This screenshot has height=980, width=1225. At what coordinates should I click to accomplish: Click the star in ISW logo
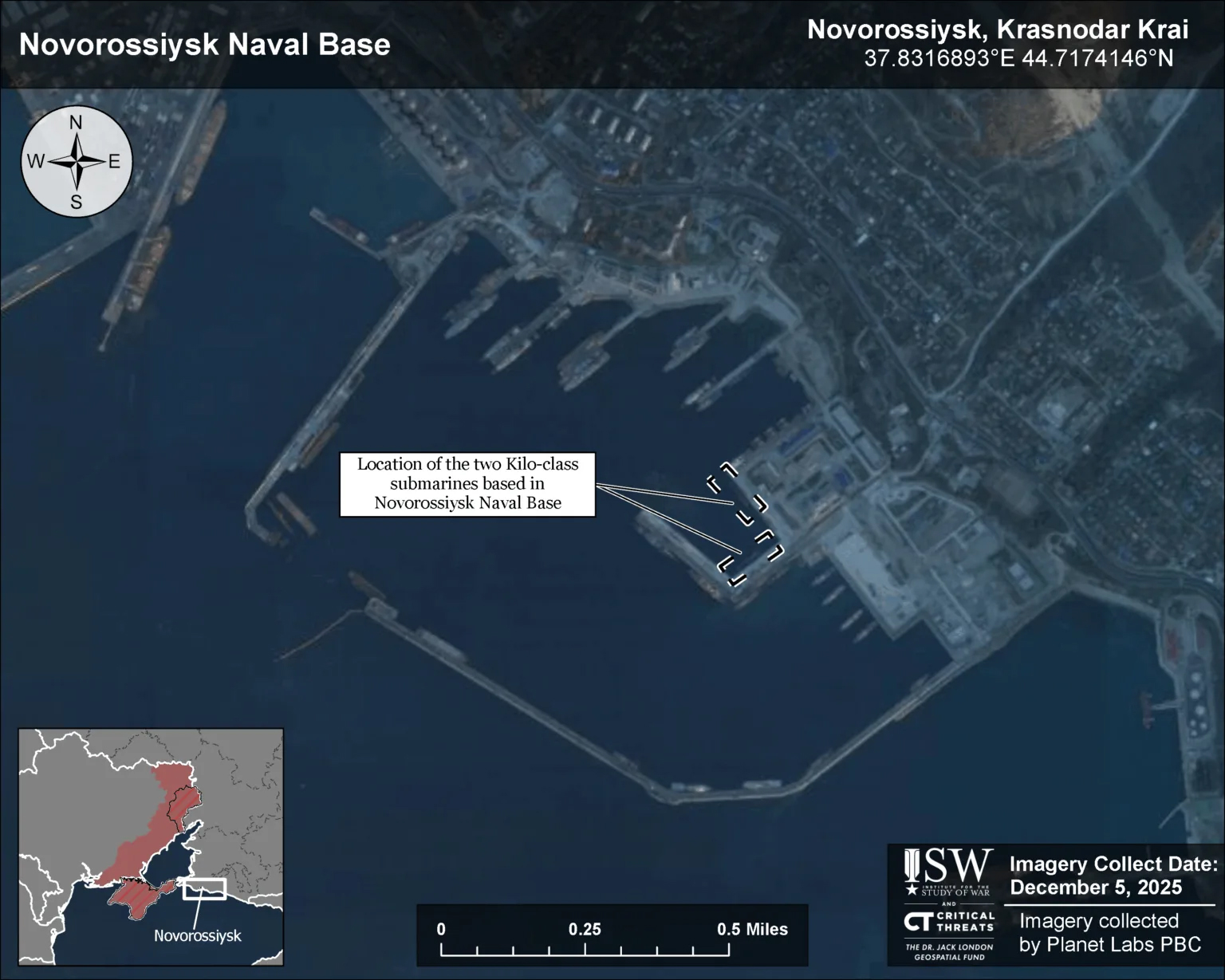[x=912, y=889]
